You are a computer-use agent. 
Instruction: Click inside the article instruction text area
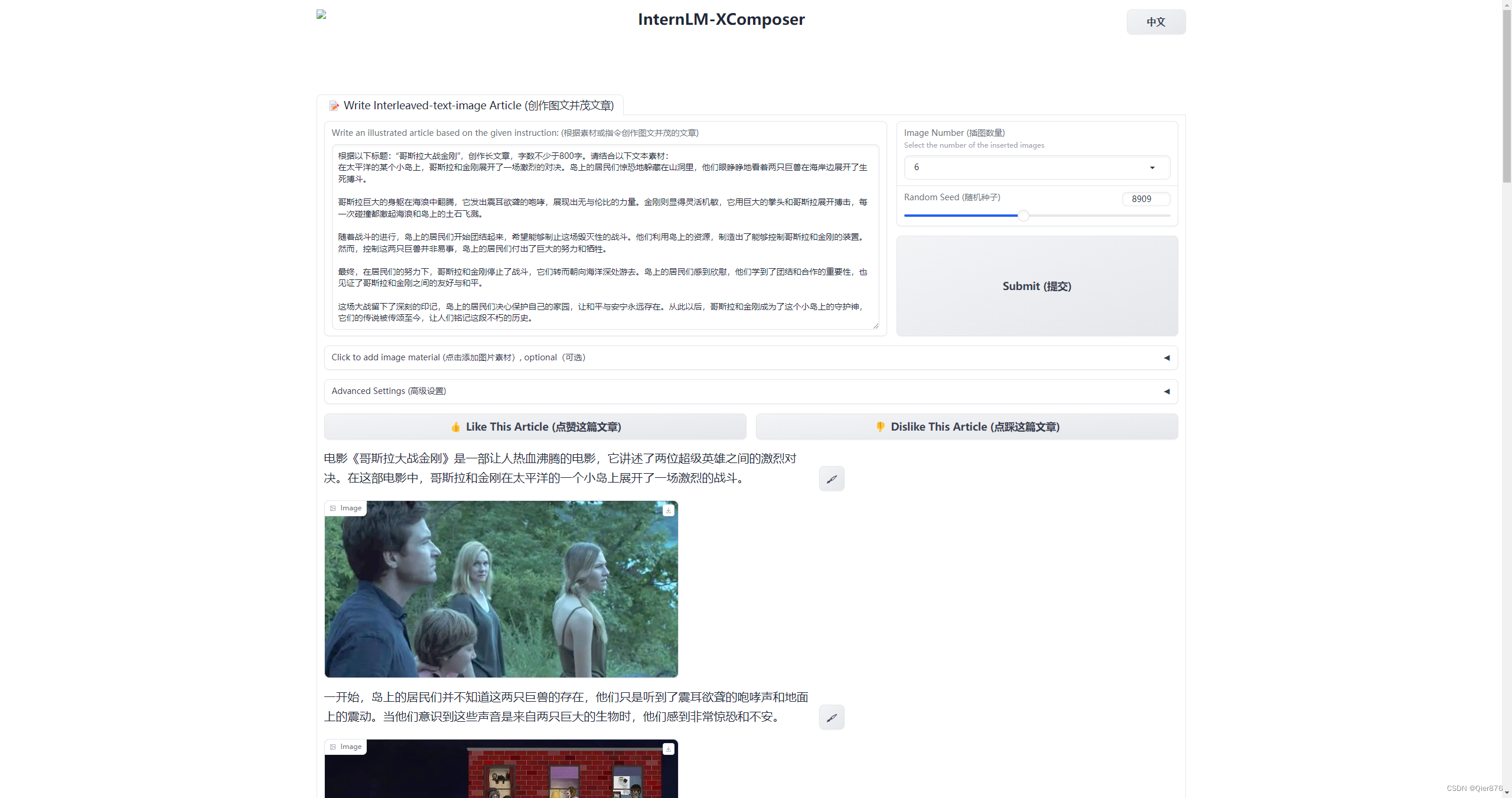(x=604, y=236)
